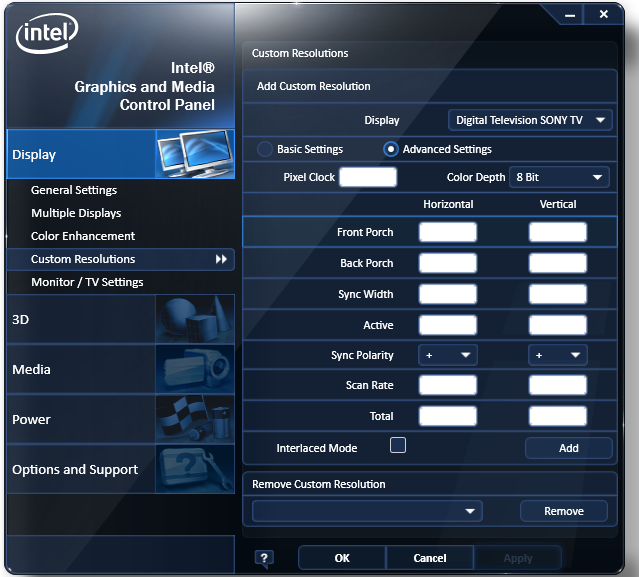The image size is (639, 577).
Task: Open the Display device dropdown
Action: click(530, 120)
